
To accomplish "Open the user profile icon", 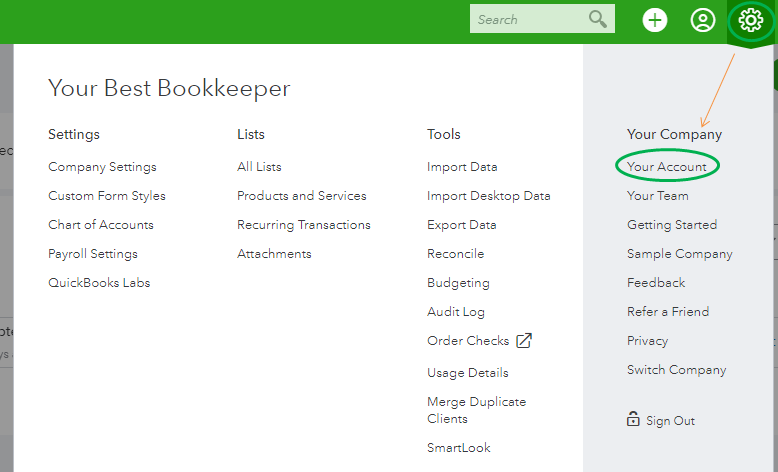I will pyautogui.click(x=703, y=20).
